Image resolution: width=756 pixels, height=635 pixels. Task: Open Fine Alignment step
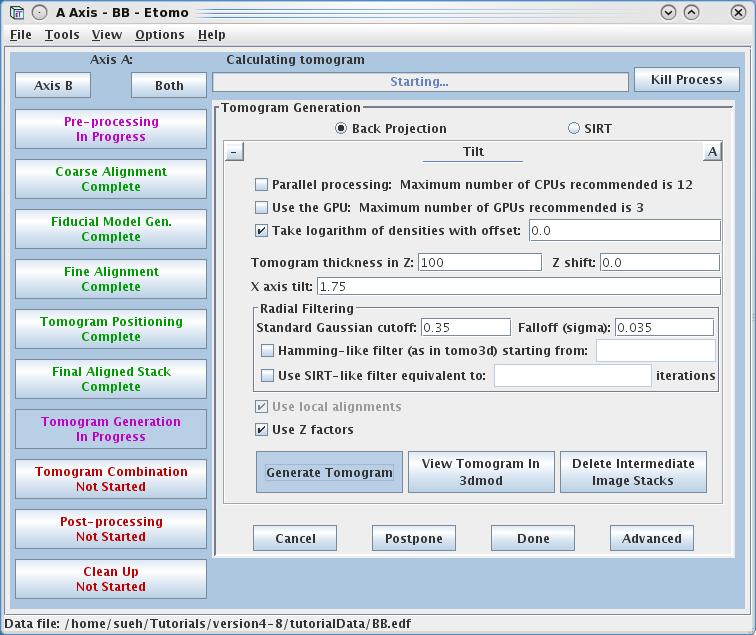(x=111, y=279)
